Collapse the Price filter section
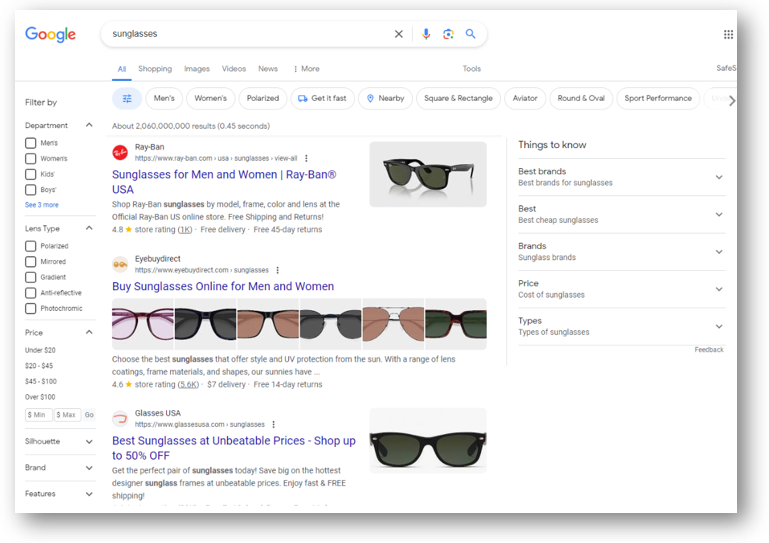 (x=89, y=332)
